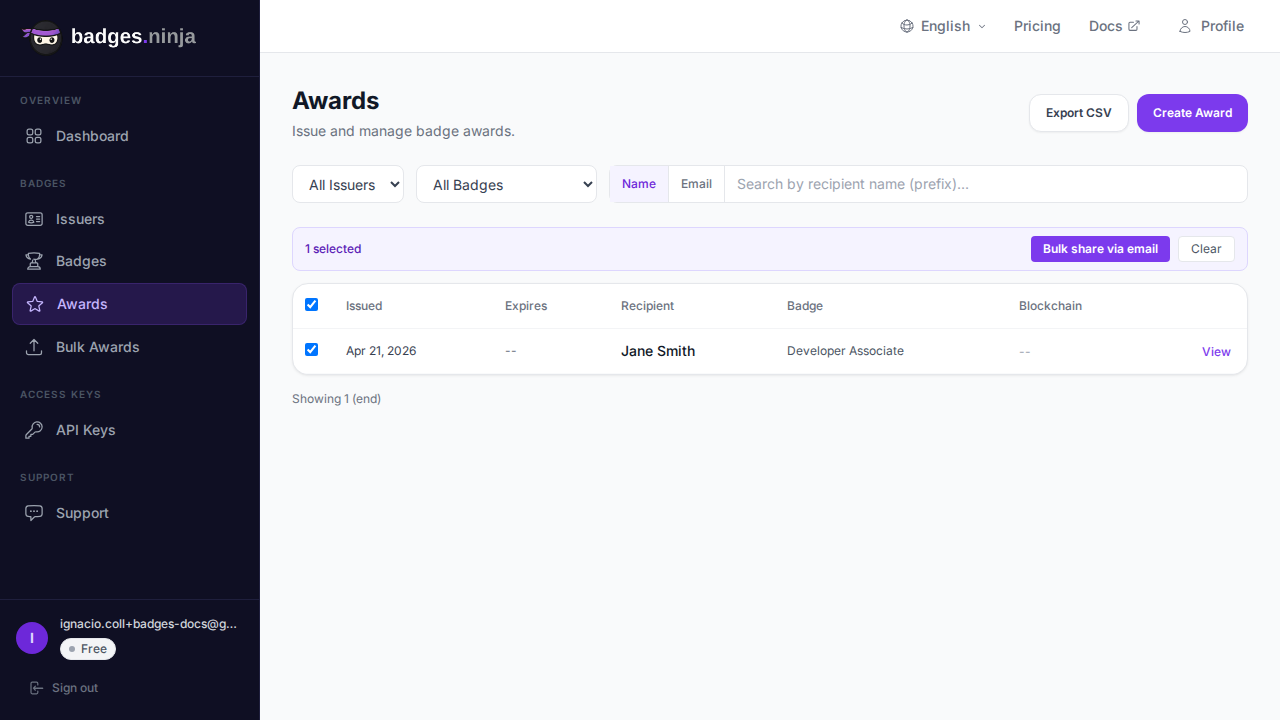Viewport: 1280px width, 720px height.
Task: Click Bulk share via email
Action: 1100,249
